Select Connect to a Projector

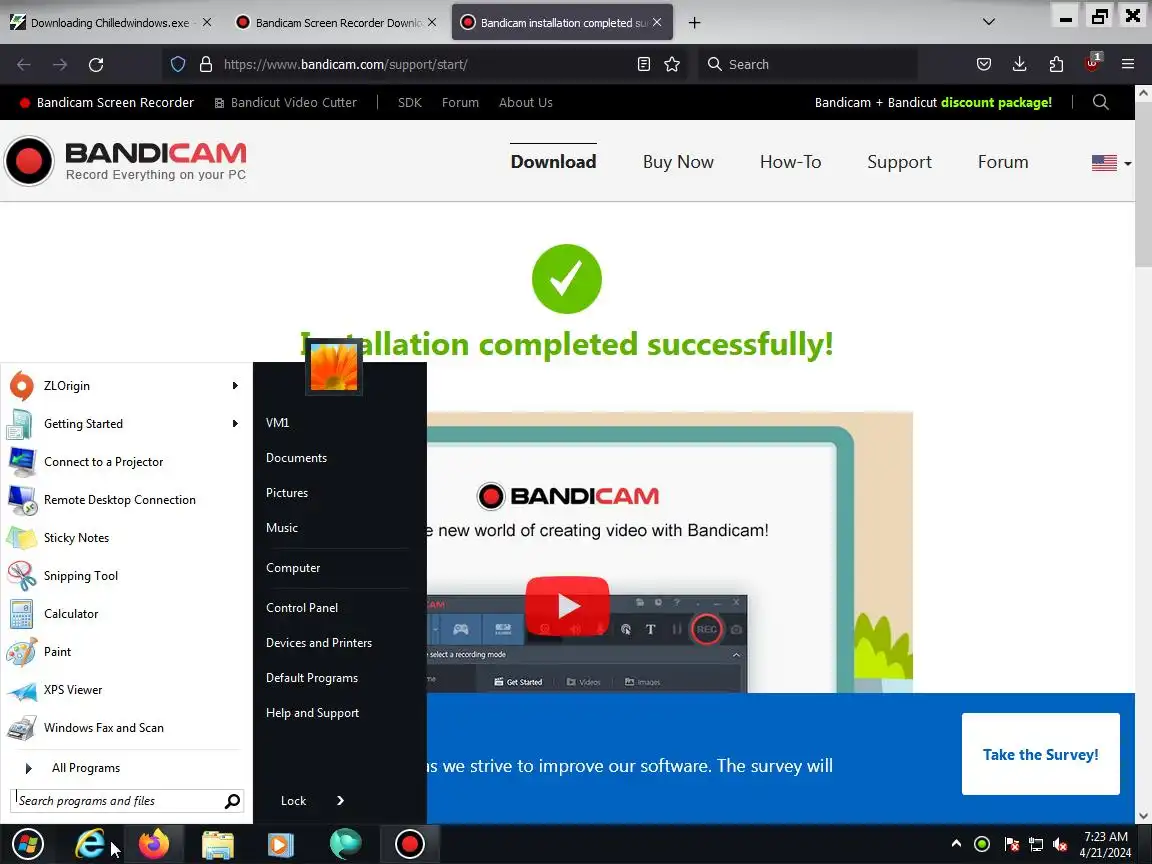123,462
